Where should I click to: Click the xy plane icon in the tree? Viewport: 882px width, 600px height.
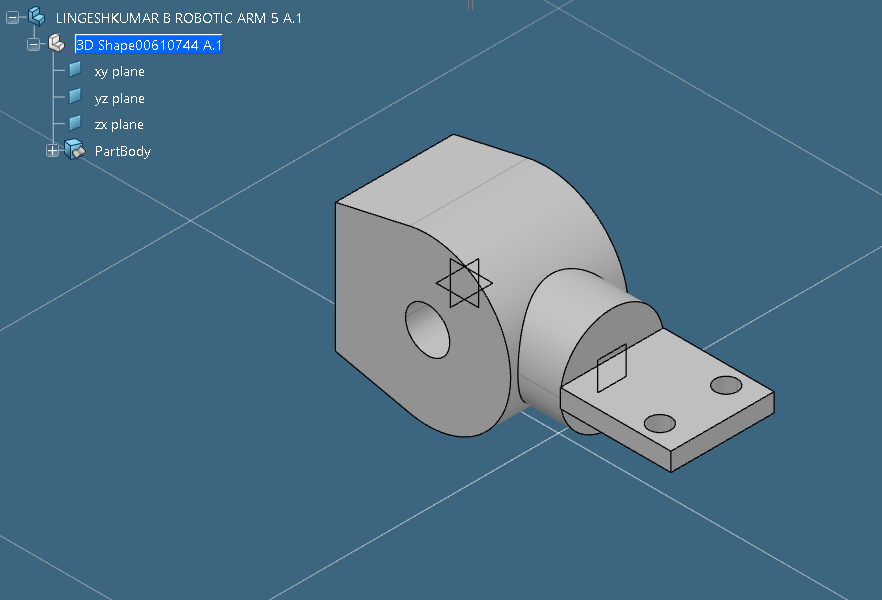pyautogui.click(x=73, y=69)
